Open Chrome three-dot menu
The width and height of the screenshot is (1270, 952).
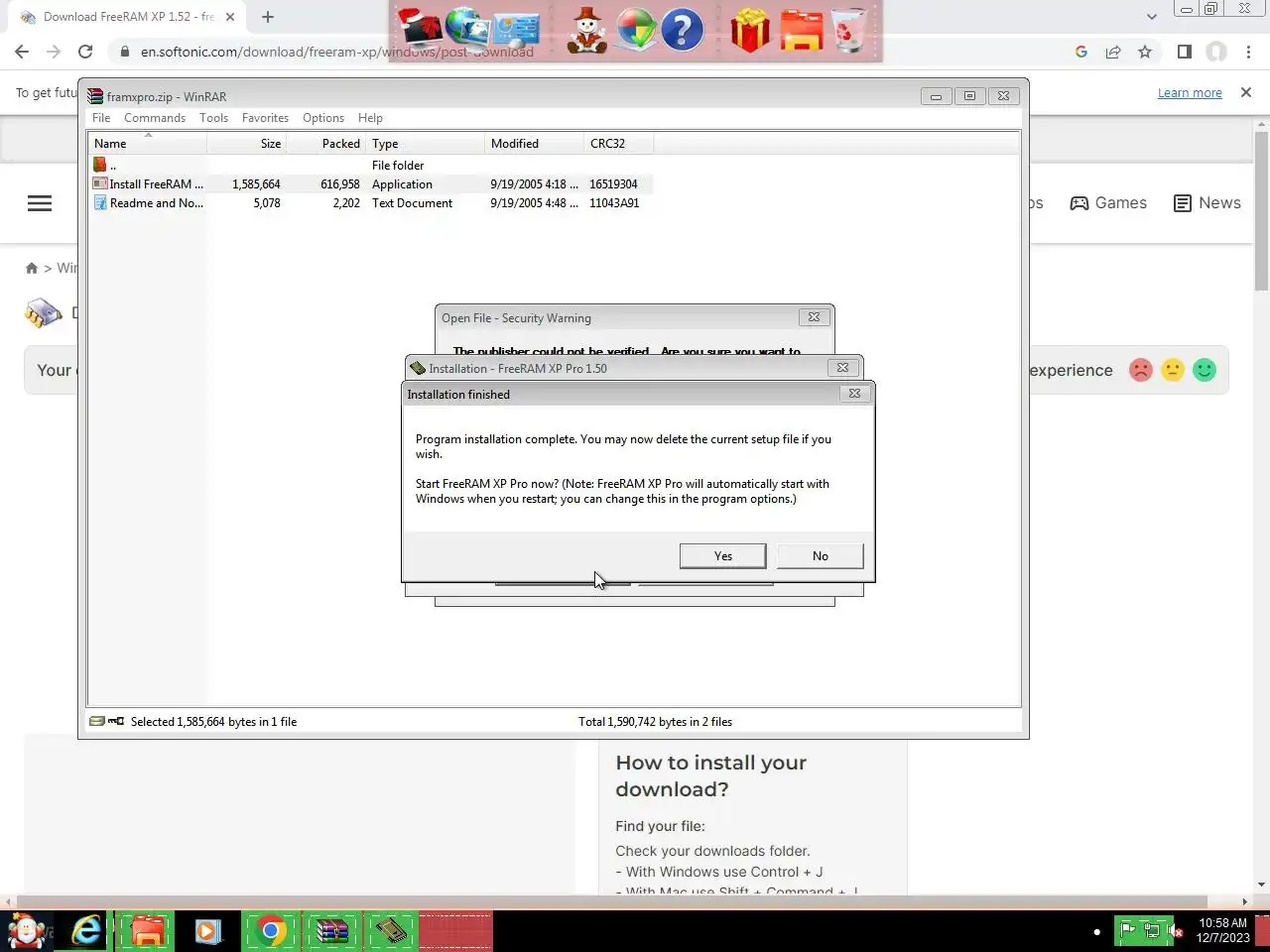coord(1249,52)
